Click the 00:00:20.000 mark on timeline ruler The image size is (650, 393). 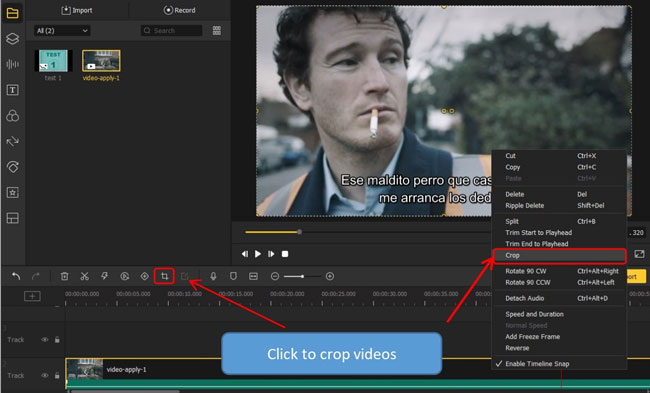[287, 294]
